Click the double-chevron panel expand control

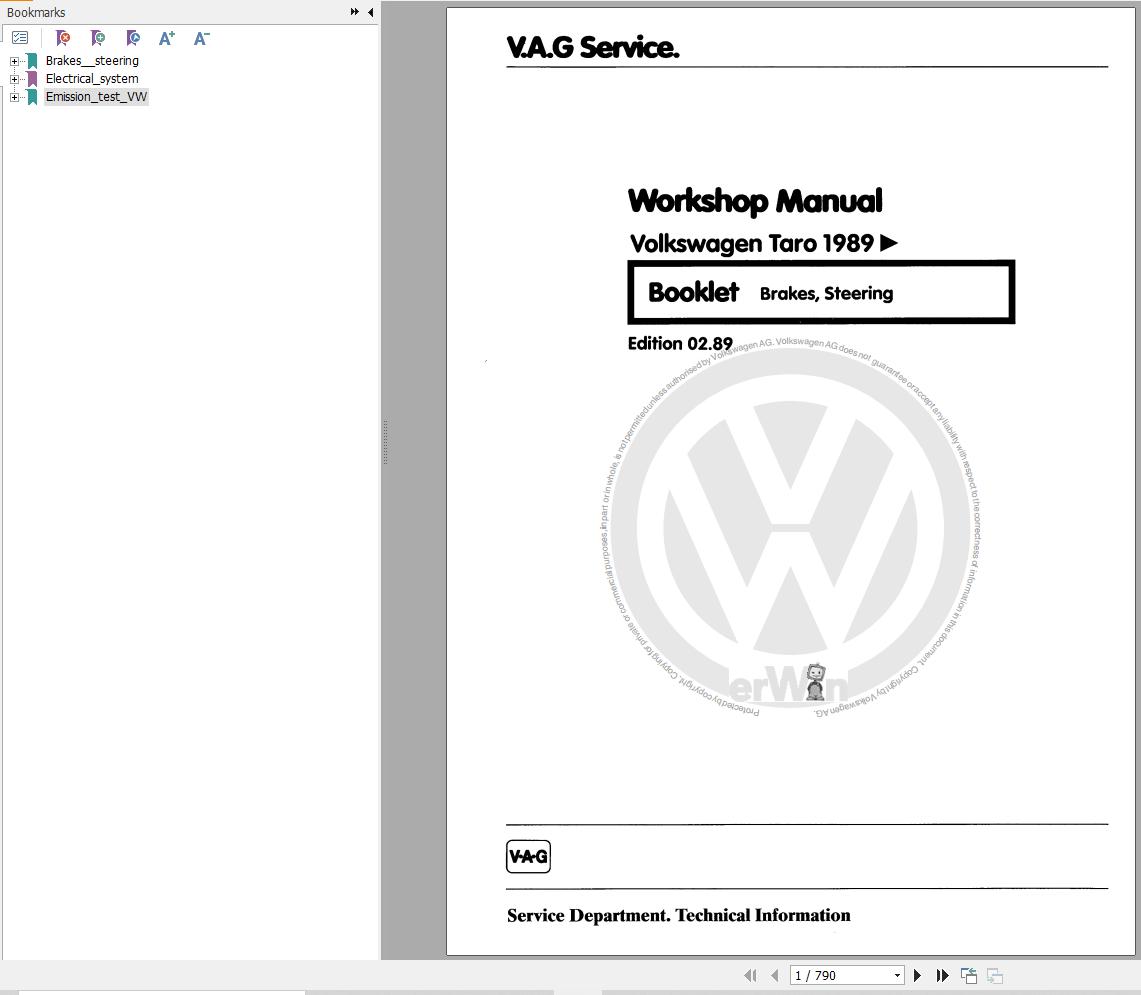[x=353, y=12]
